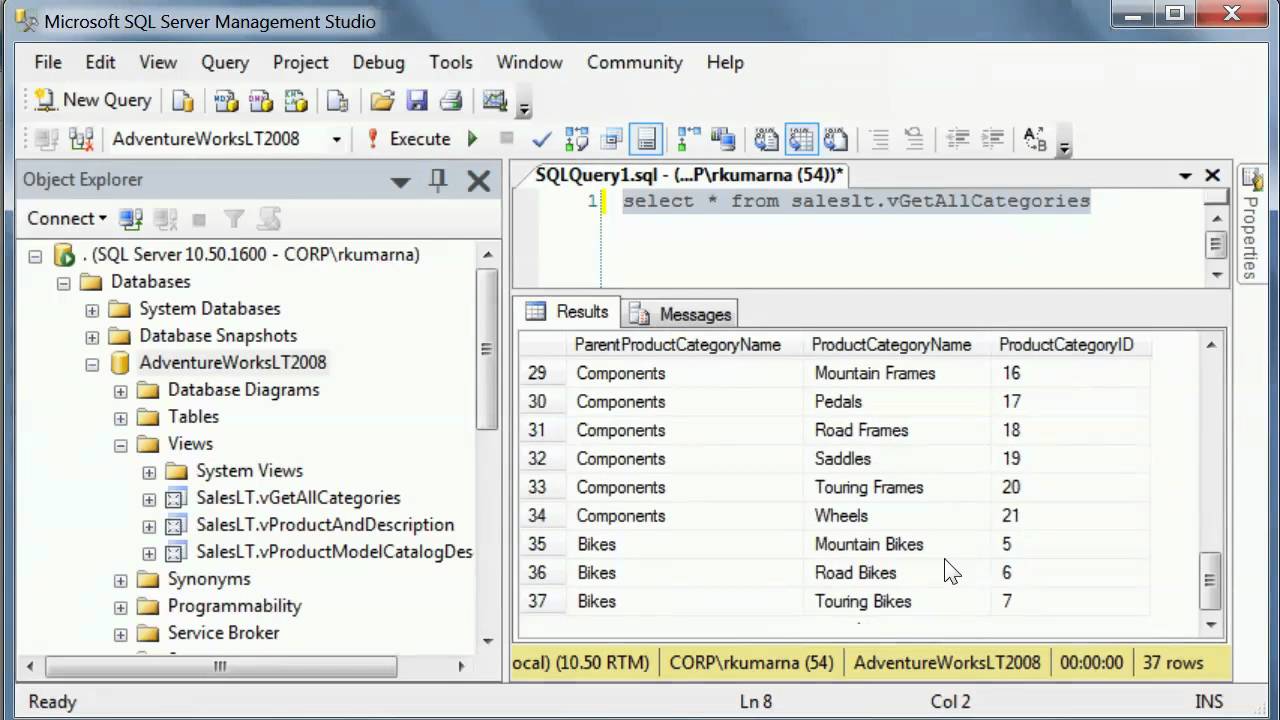Switch output to Results to Grid
The width and height of the screenshot is (1280, 720).
[x=801, y=139]
